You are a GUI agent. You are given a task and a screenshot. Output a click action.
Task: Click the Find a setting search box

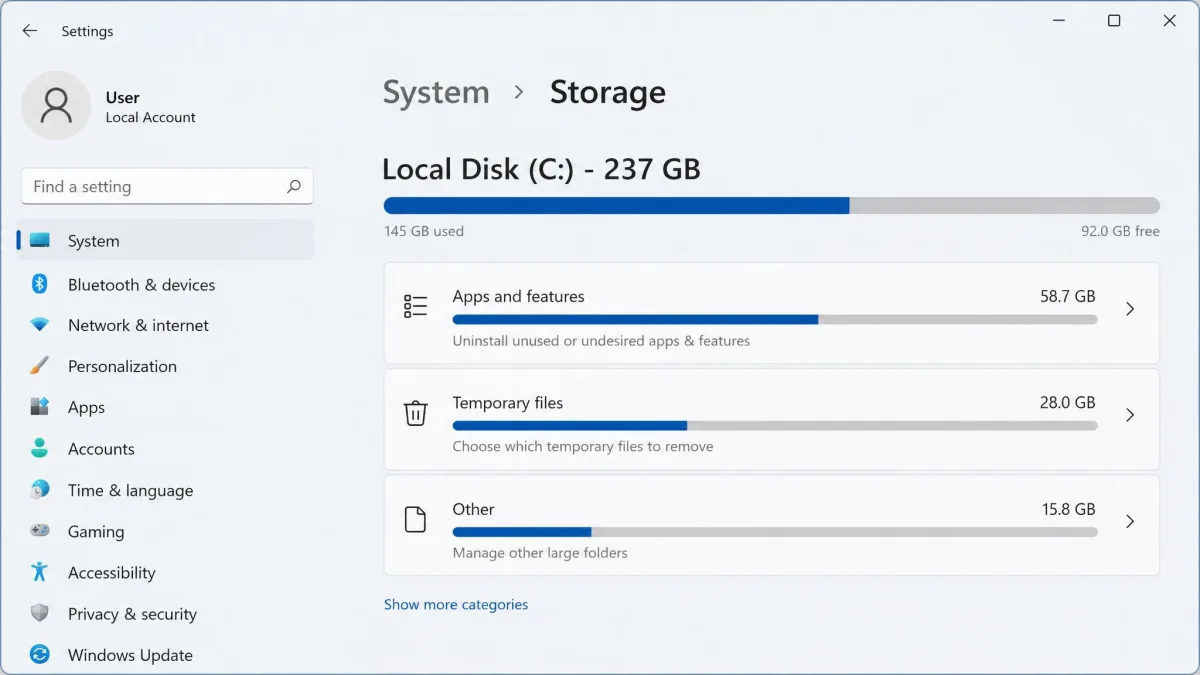tap(167, 186)
